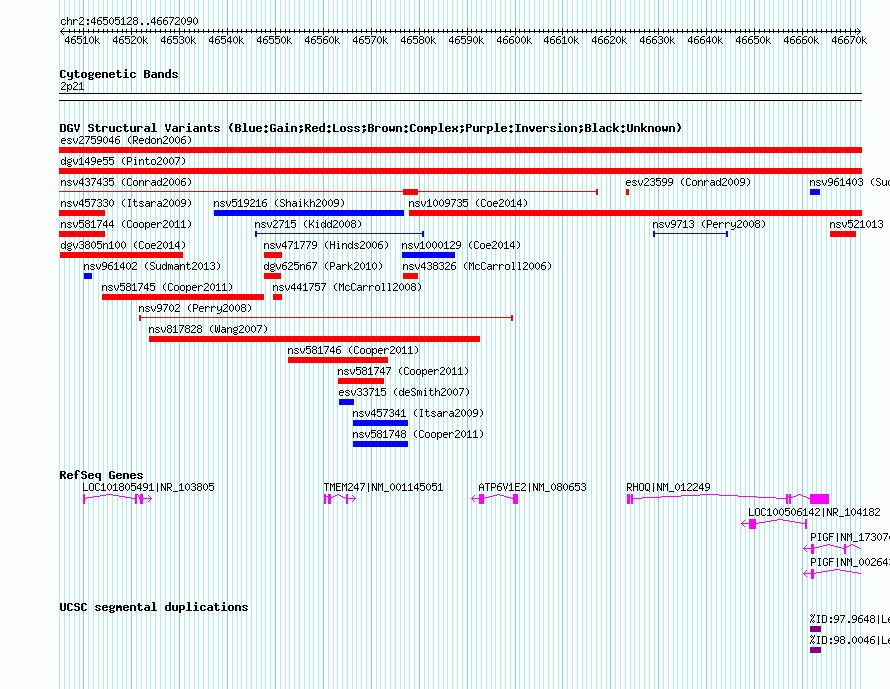Viewport: 890px width, 689px height.
Task: Select the nsv581747 (Cooper2011) red bar
Action: pos(361,381)
